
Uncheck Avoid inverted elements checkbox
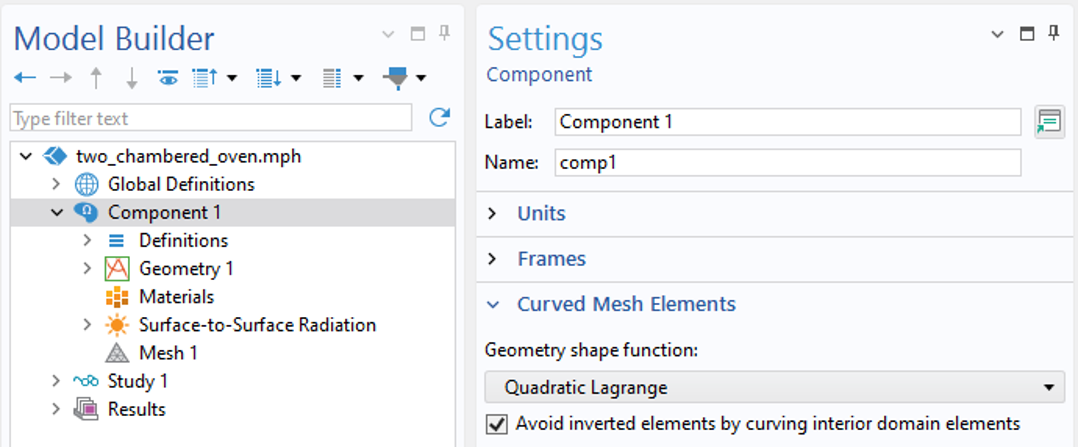[x=496, y=424]
